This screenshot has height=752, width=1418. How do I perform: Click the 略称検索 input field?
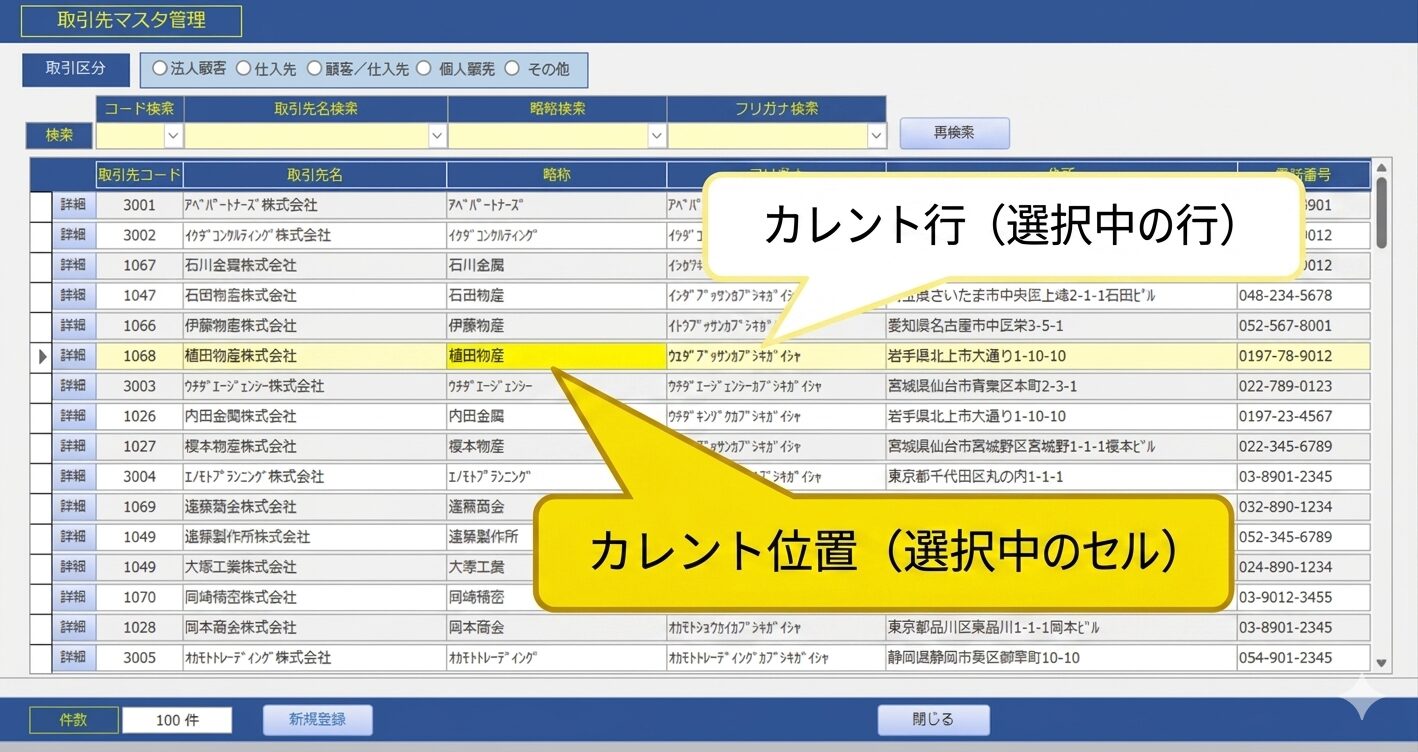tap(547, 135)
